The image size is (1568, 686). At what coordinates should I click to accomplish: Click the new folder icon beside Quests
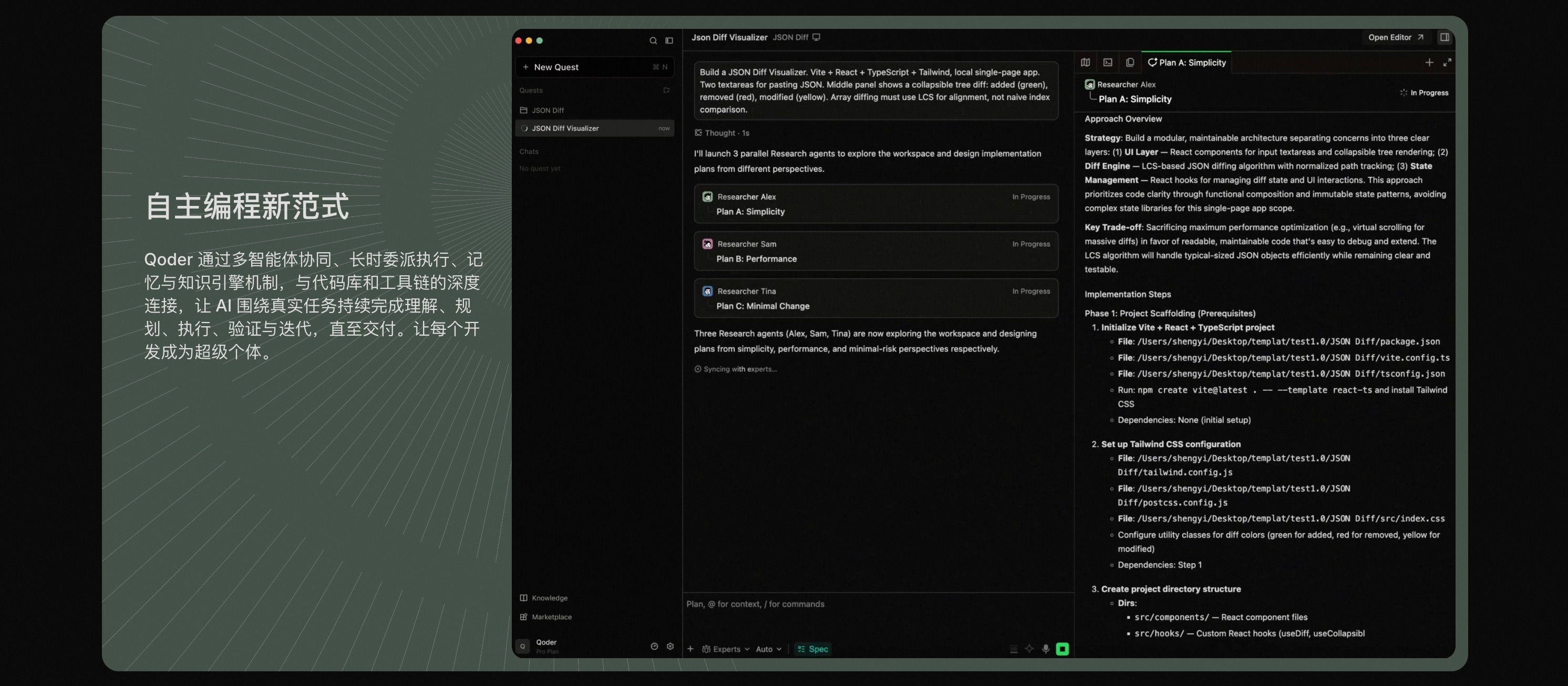click(666, 90)
